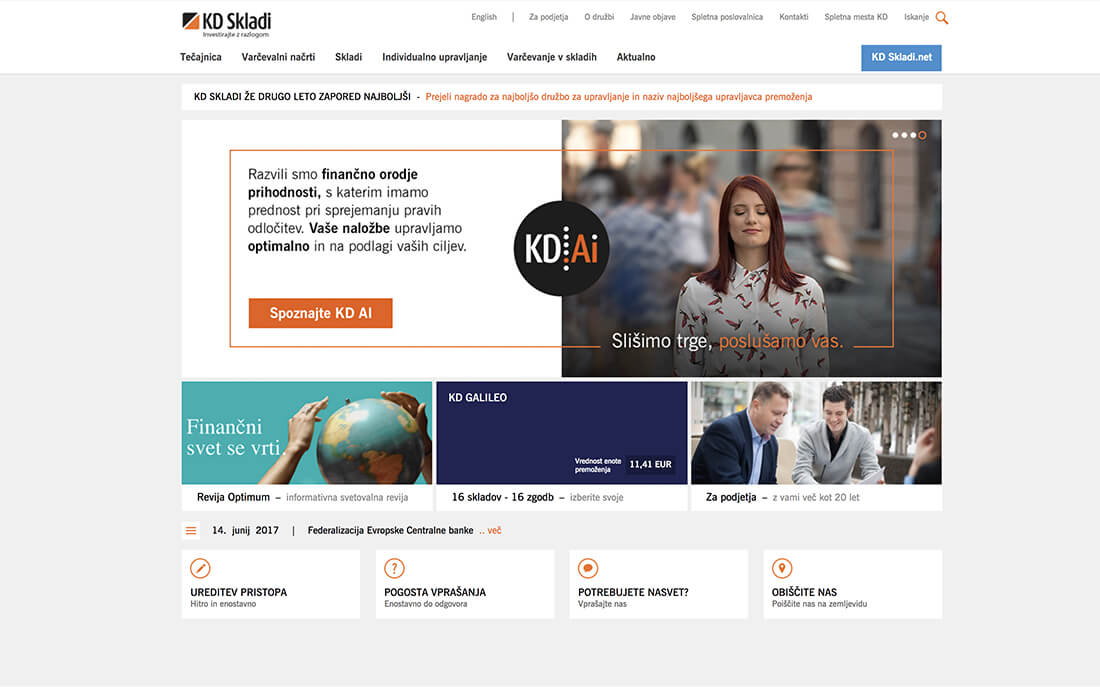Select the first carousel slide dot
Image resolution: width=1100 pixels, height=687 pixels.
pos(895,135)
